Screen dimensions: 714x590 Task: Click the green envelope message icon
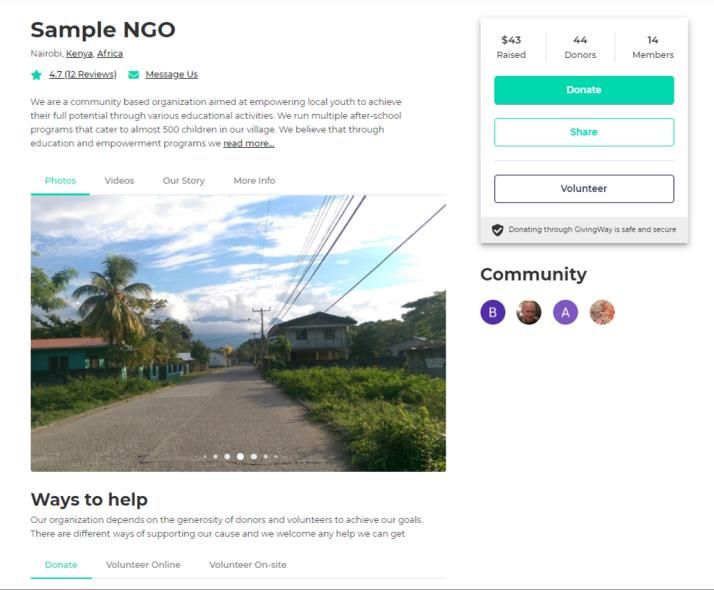pyautogui.click(x=133, y=75)
